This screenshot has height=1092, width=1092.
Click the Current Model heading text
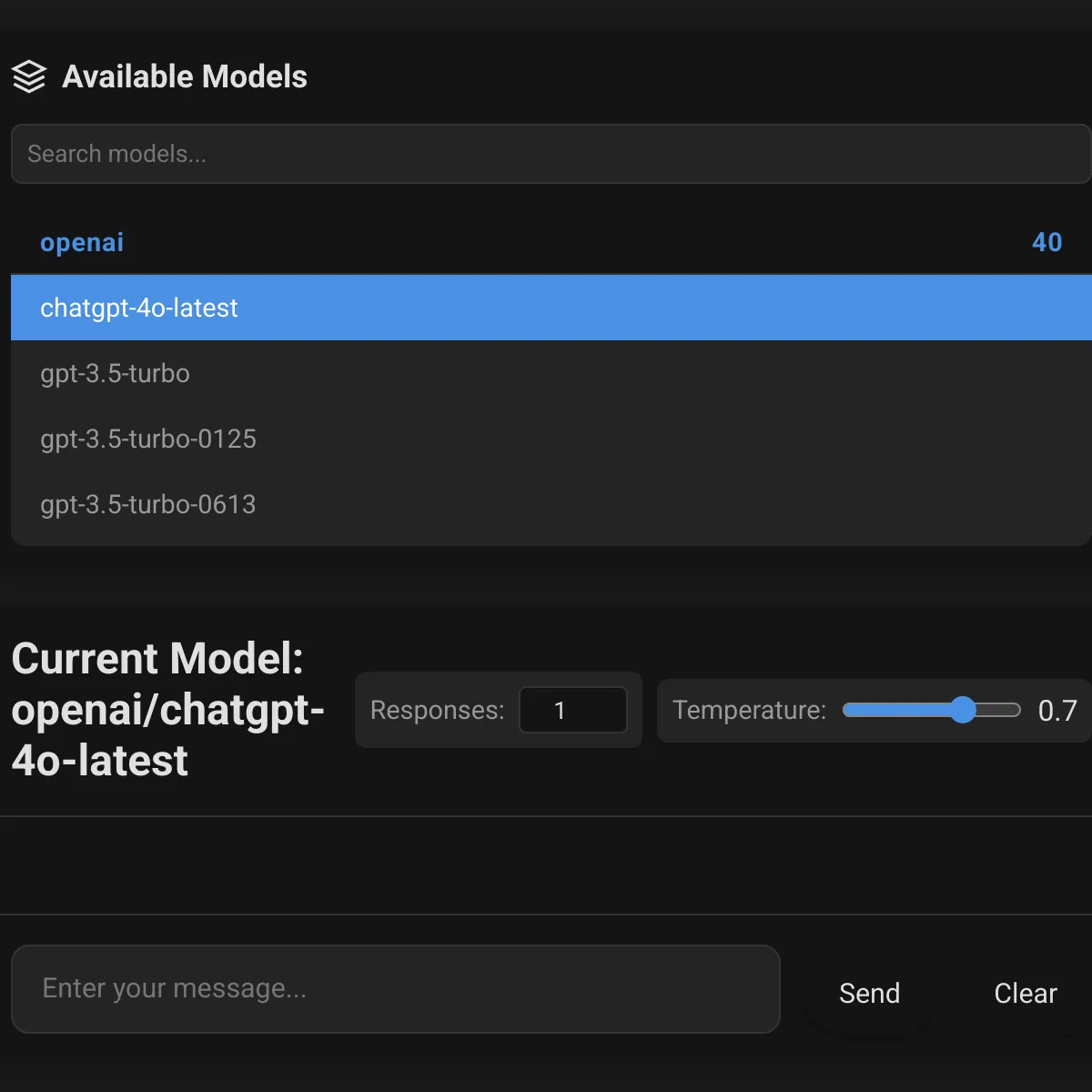167,710
